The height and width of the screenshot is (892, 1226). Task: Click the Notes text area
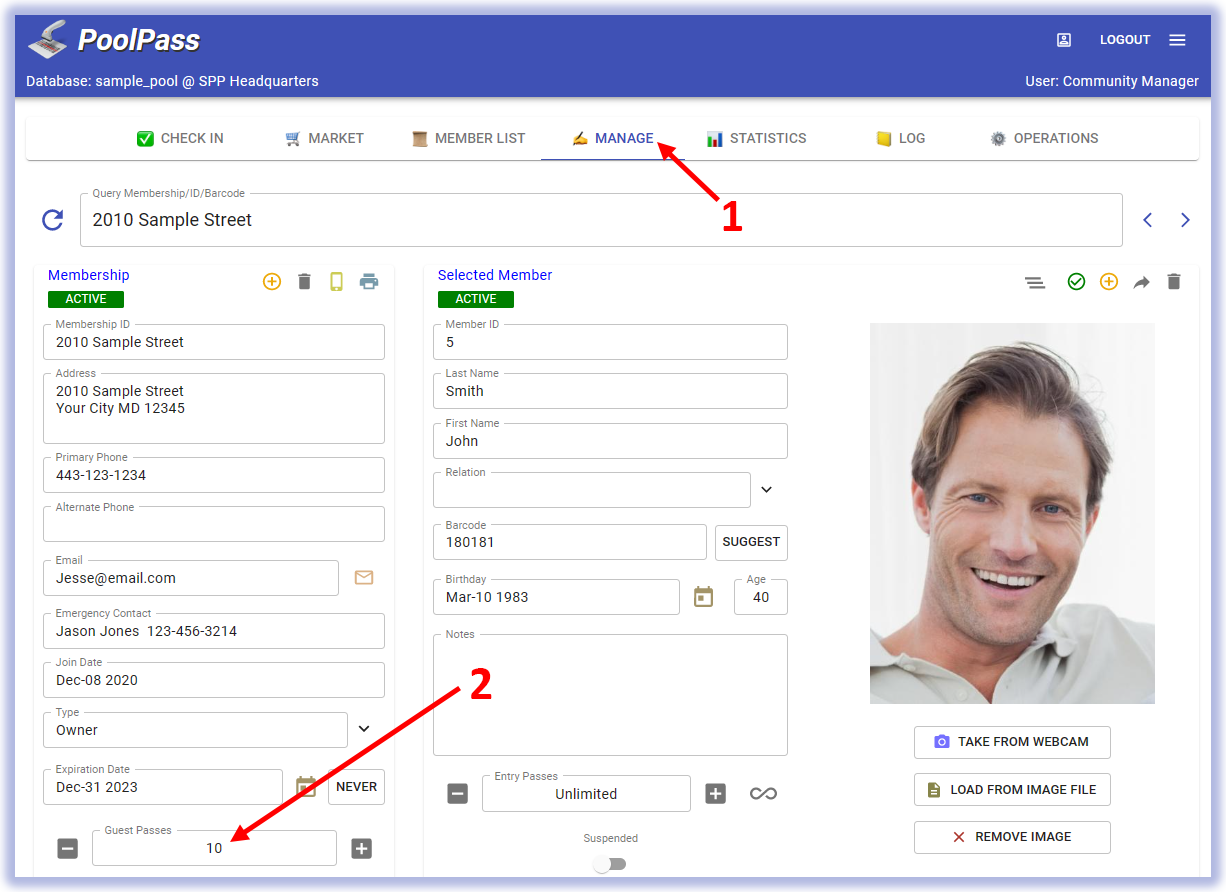coord(610,695)
